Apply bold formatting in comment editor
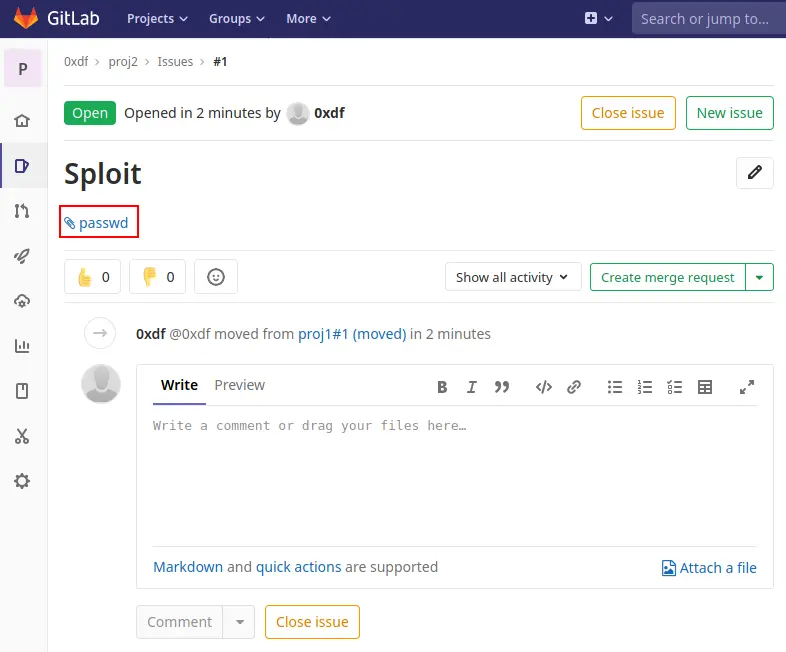The width and height of the screenshot is (786, 652). coord(442,387)
